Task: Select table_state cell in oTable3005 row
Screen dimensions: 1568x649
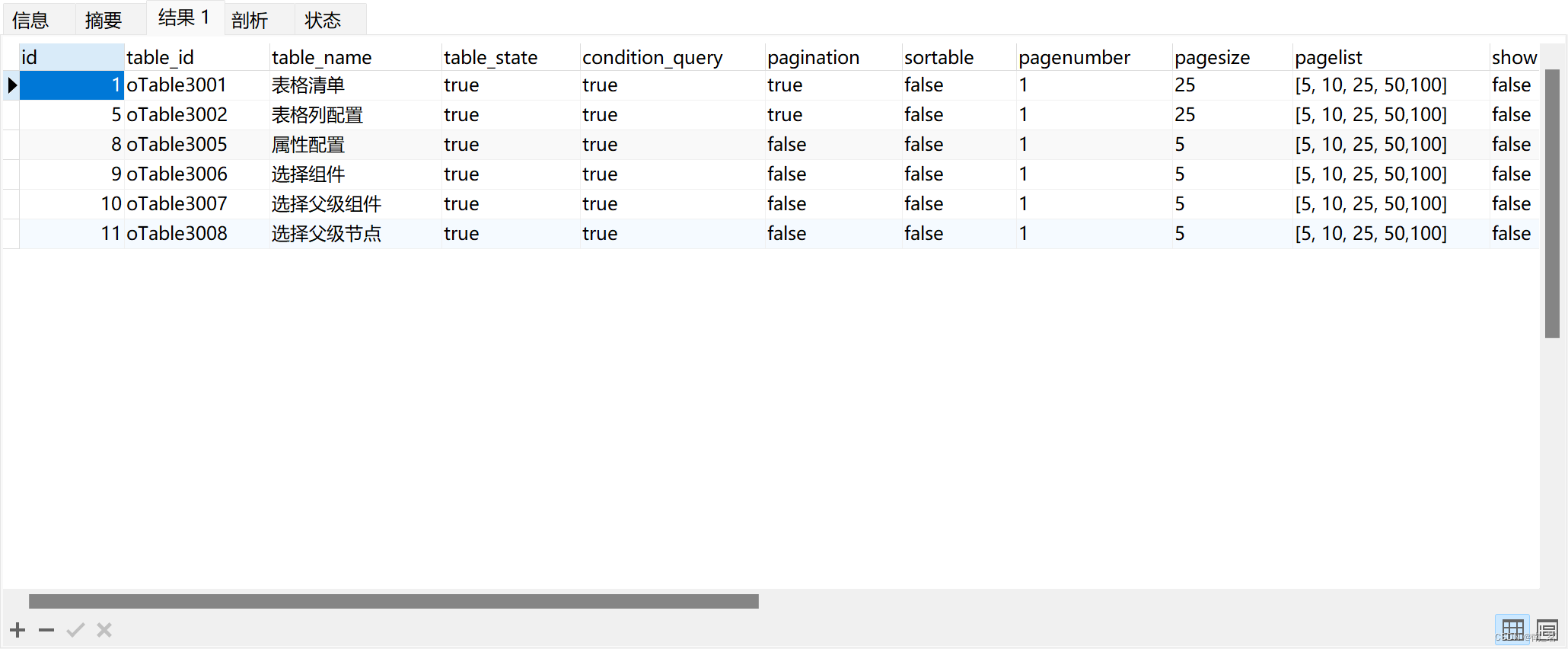Action: point(511,145)
